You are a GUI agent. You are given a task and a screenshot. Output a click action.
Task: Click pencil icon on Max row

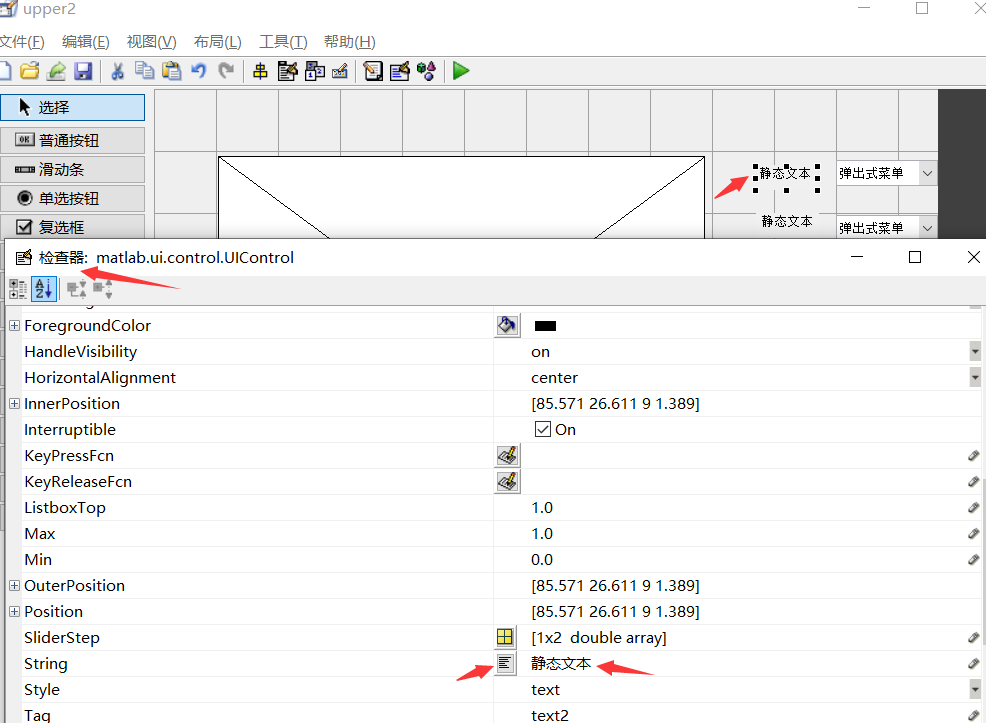point(973,534)
